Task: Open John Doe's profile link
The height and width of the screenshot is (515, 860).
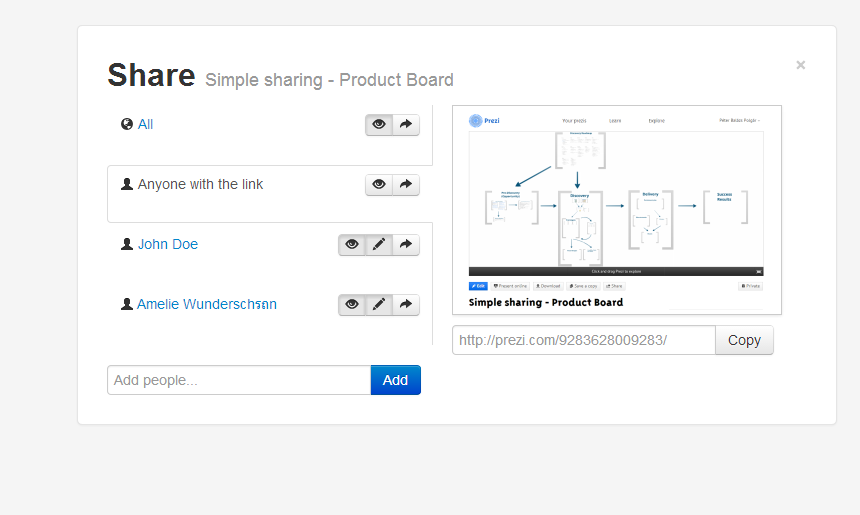Action: 168,244
